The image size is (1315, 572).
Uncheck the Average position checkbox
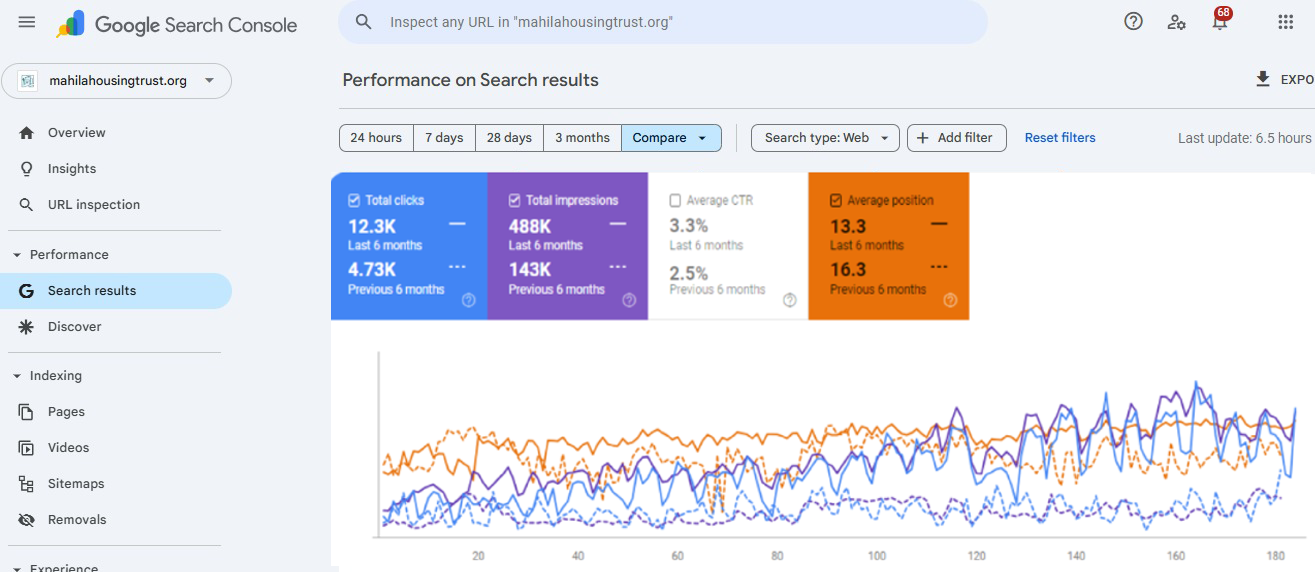pos(836,200)
